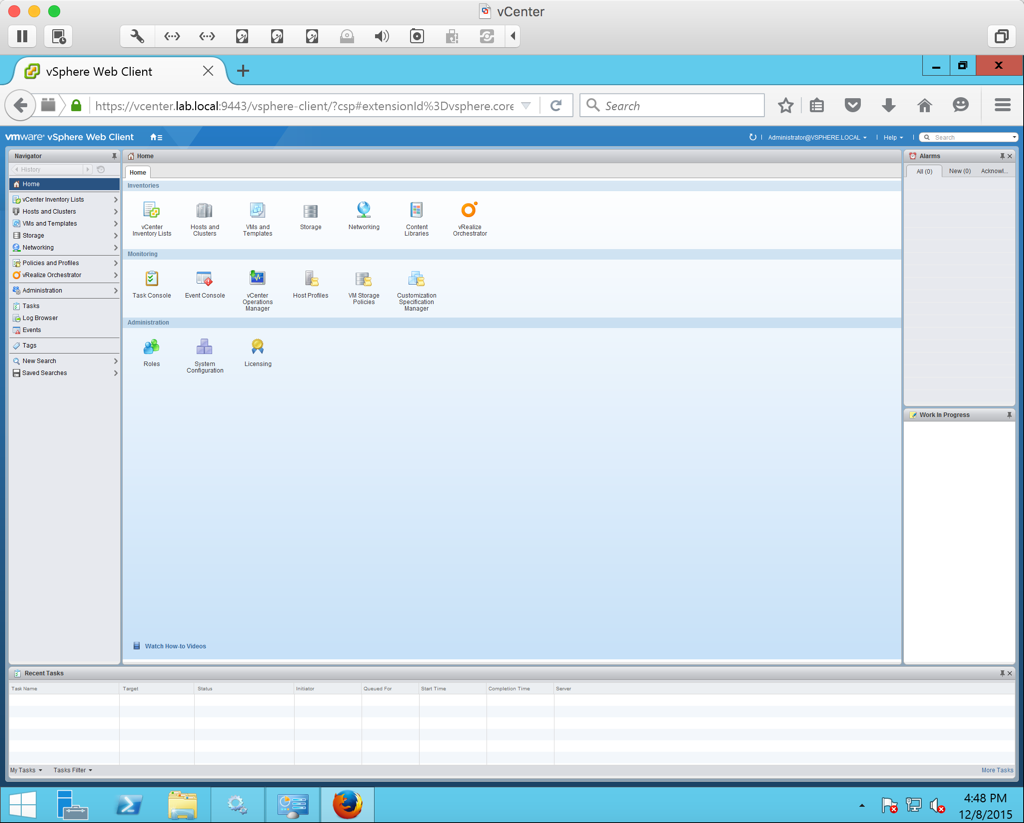1024x823 pixels.
Task: Open vCenter Operations Manager icon
Action: click(x=257, y=280)
